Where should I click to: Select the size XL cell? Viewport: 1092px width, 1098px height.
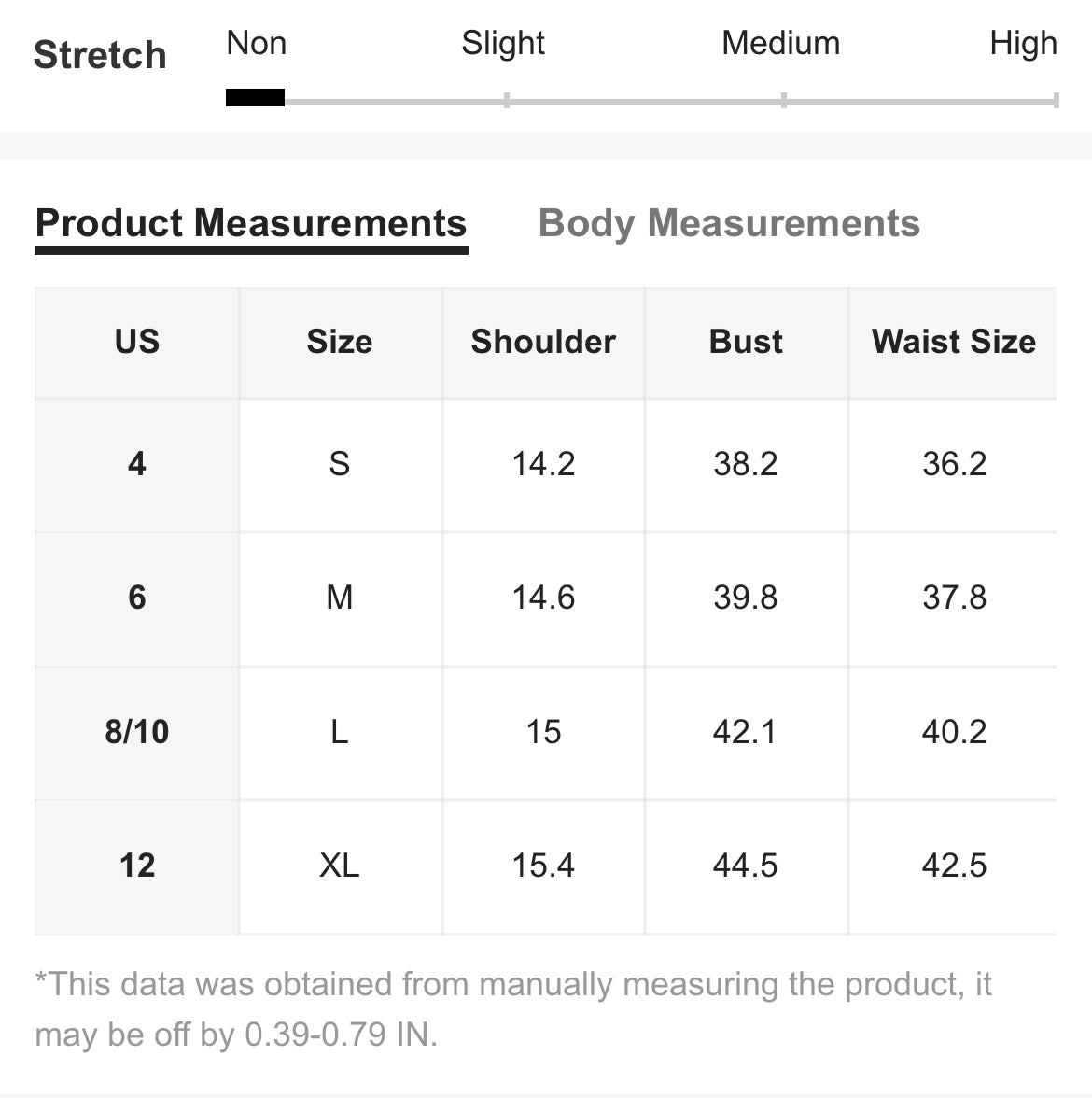[x=340, y=866]
